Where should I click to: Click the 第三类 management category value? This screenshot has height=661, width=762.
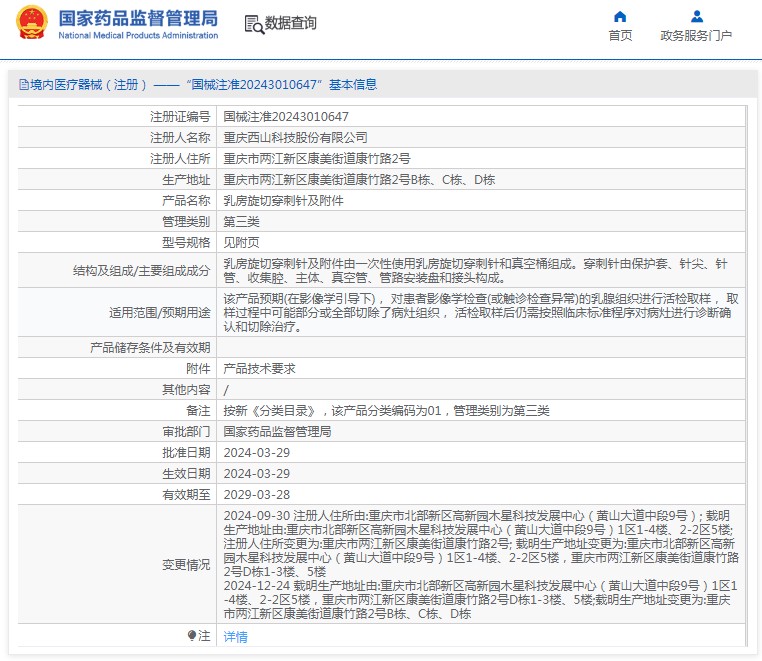241,222
